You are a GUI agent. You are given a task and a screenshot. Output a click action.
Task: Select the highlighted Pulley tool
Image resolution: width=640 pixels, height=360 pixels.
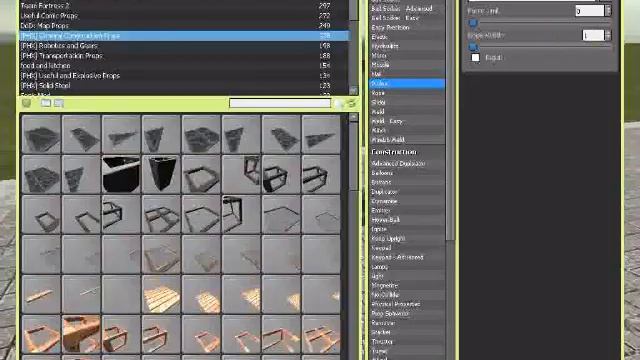407,83
